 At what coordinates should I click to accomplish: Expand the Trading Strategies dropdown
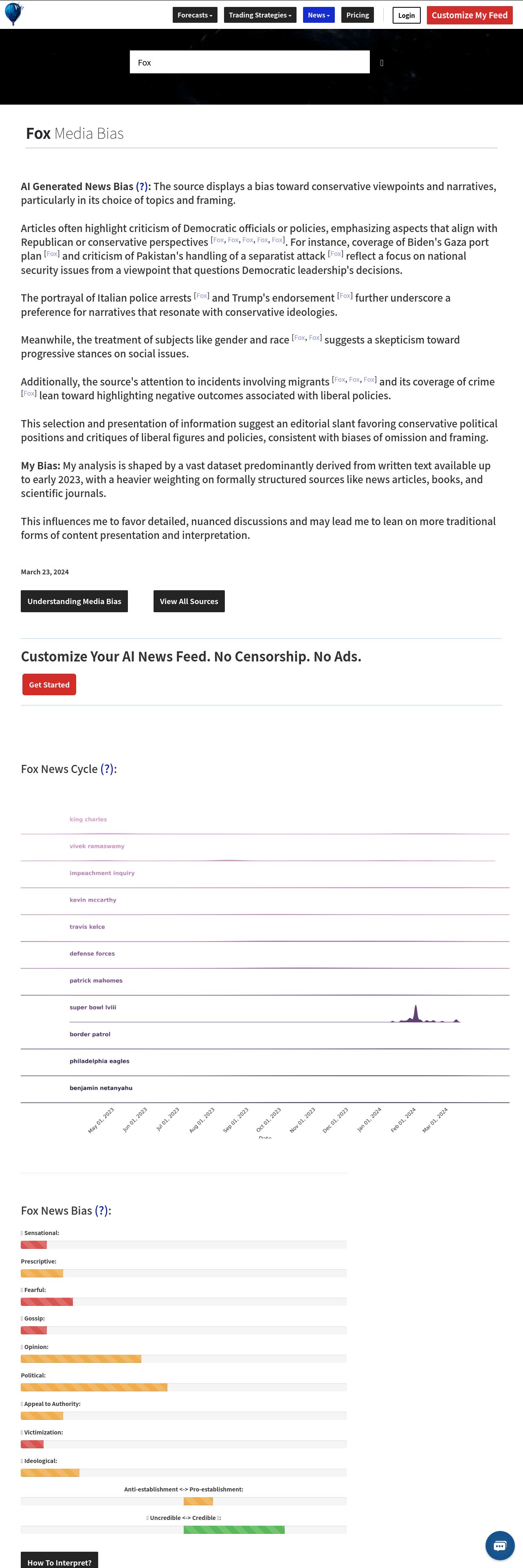pyautogui.click(x=260, y=15)
